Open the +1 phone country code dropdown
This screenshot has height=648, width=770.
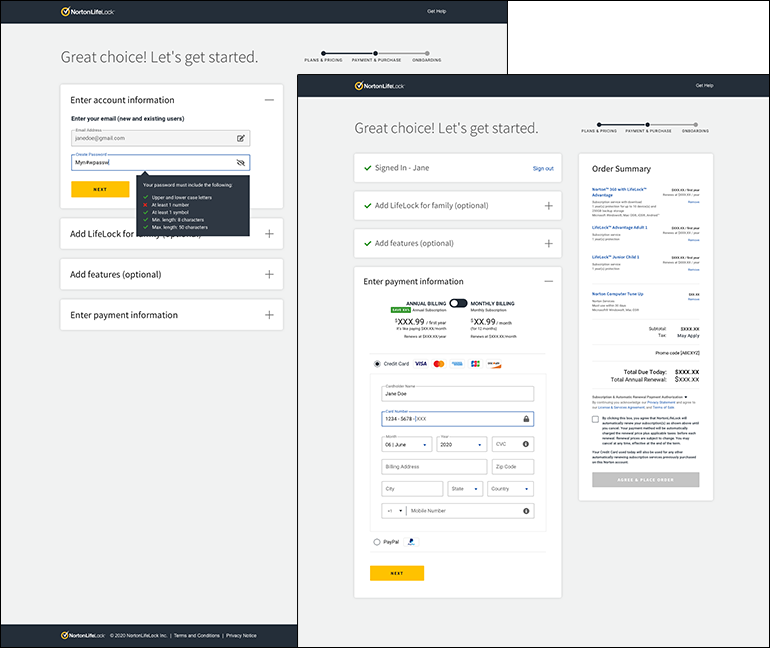pyautogui.click(x=394, y=511)
